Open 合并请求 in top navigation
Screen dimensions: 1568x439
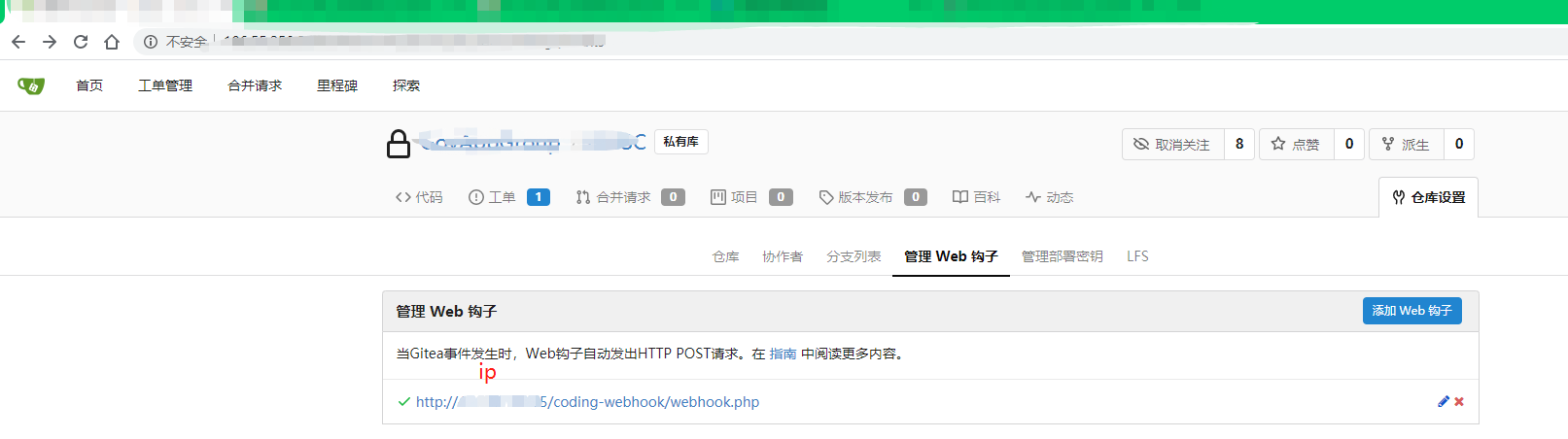click(255, 85)
